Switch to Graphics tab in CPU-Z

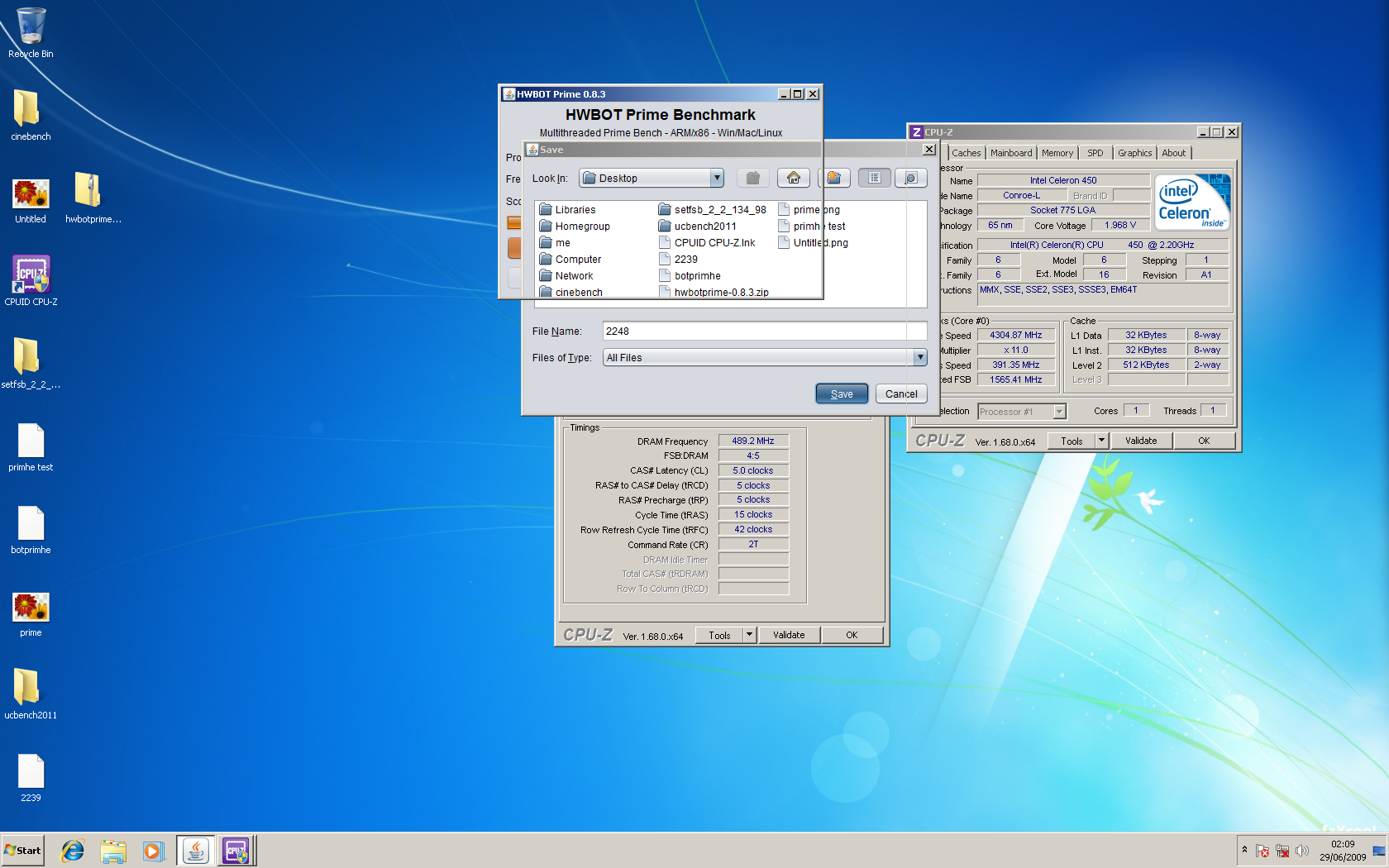pyautogui.click(x=1134, y=153)
